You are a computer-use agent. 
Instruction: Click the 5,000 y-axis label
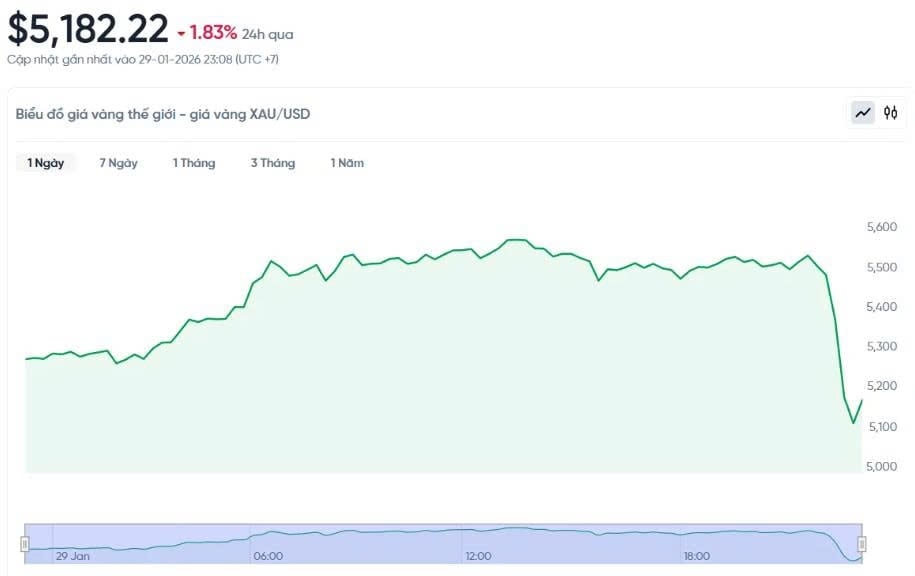pyautogui.click(x=883, y=466)
